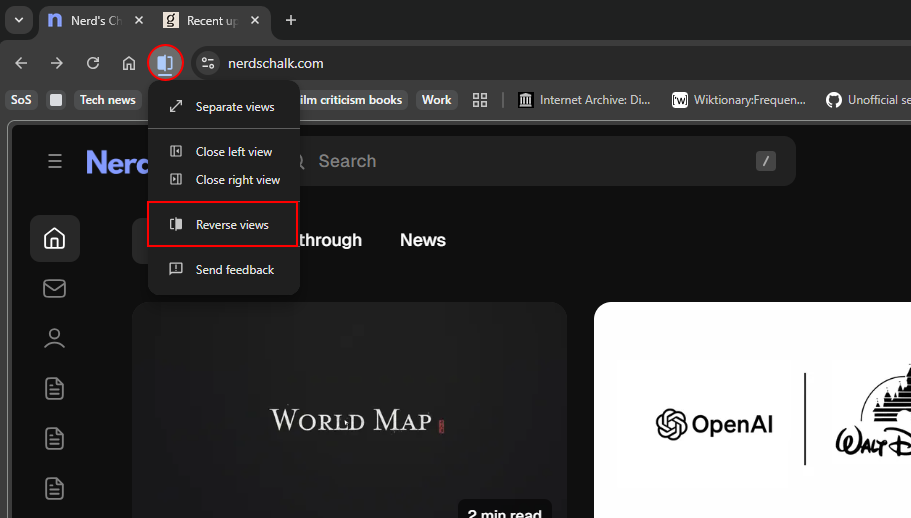Open site information icon beside the URL
Screen dimensions: 911x518
[x=207, y=63]
